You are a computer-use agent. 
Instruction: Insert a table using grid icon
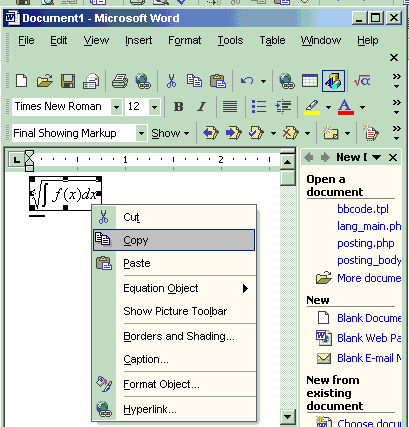coord(310,81)
